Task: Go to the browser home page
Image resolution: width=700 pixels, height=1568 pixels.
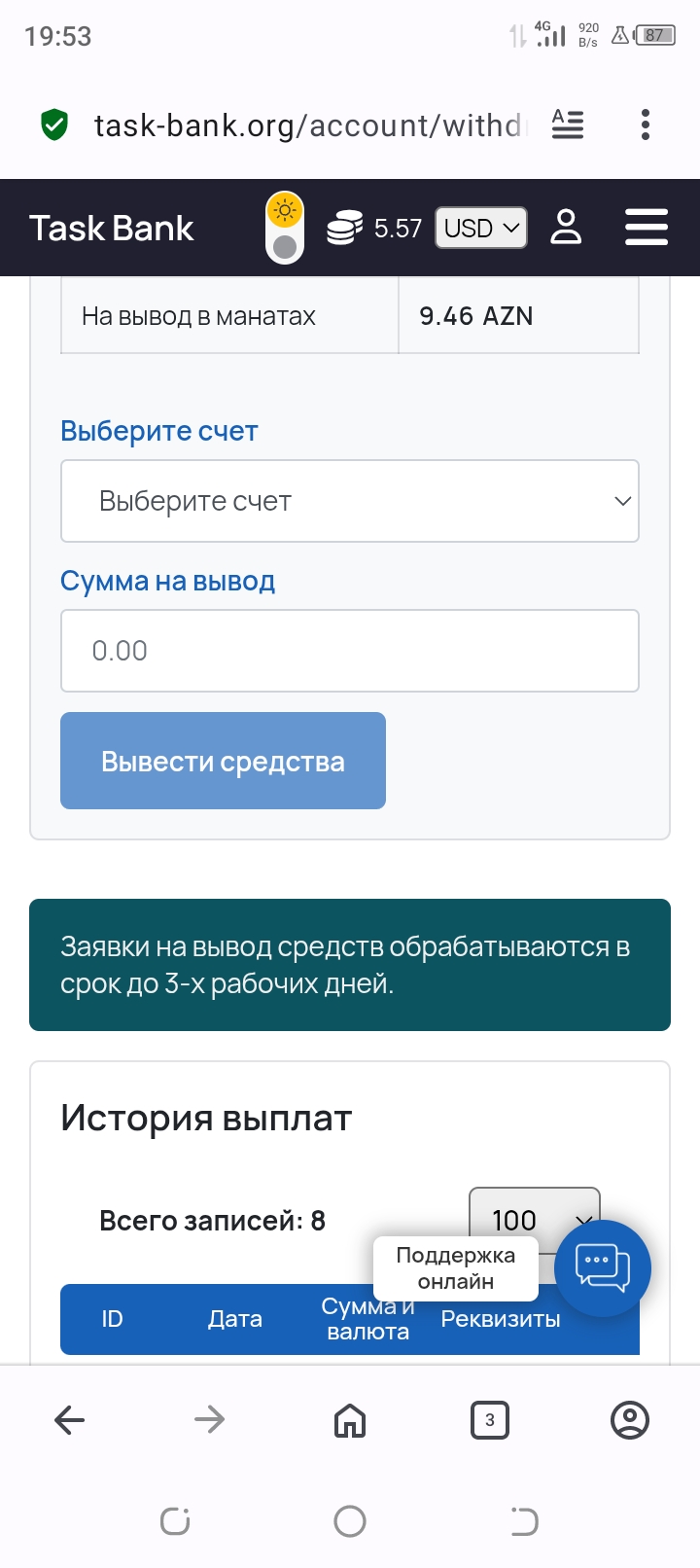Action: (350, 1420)
